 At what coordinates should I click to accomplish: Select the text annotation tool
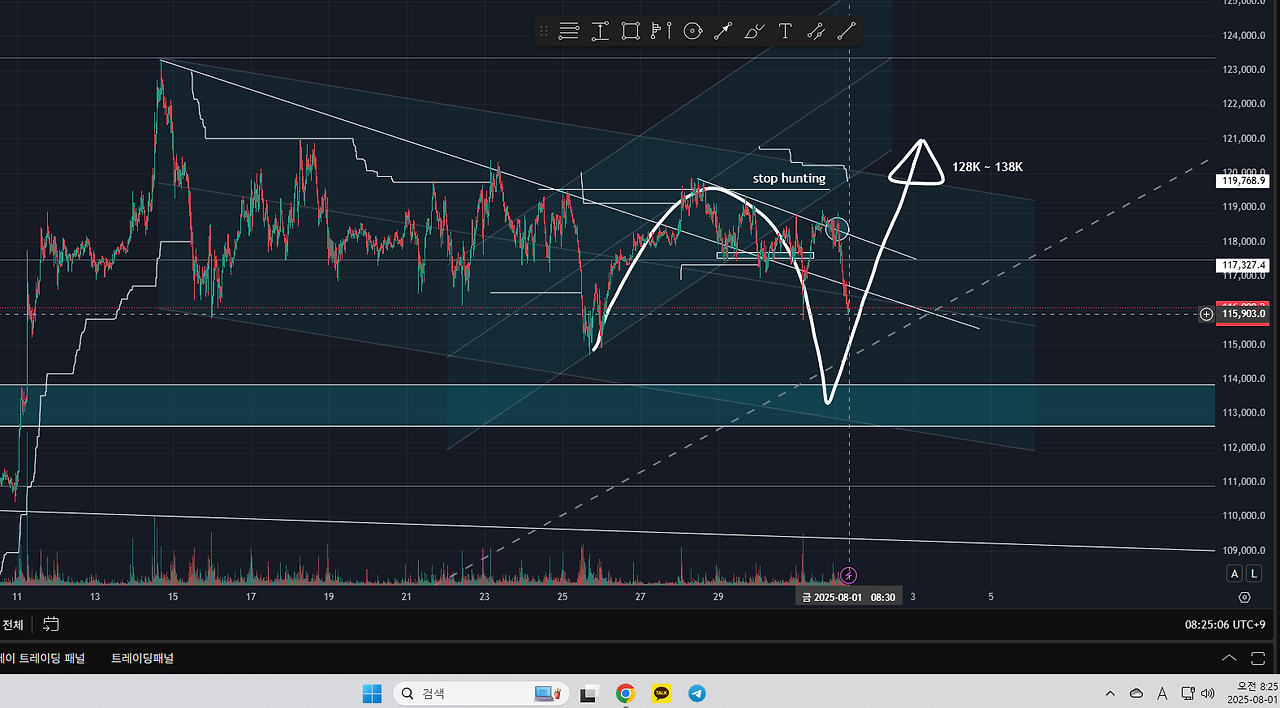pyautogui.click(x=785, y=31)
